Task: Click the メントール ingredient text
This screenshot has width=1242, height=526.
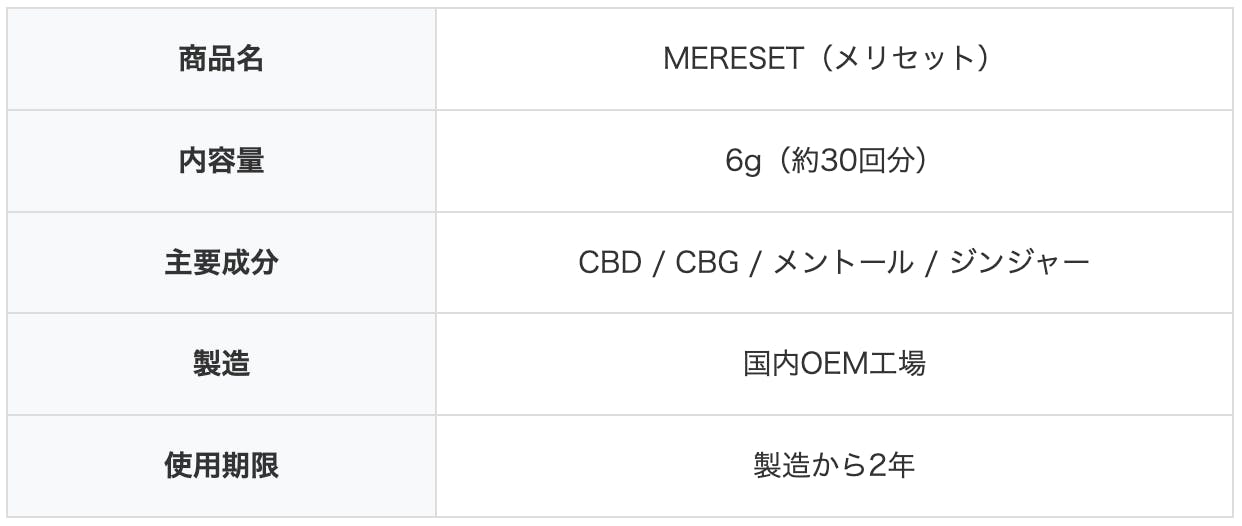Action: click(843, 263)
